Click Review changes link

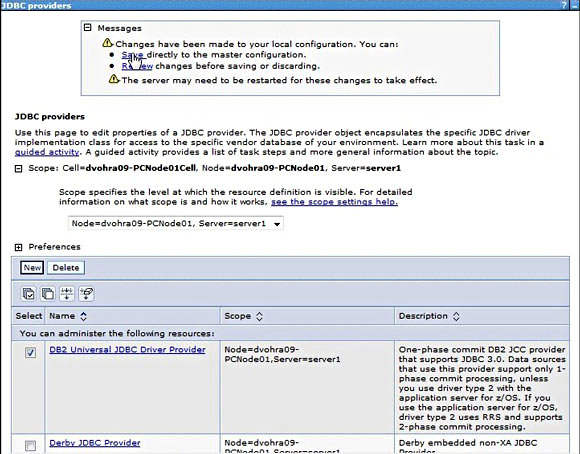pos(137,66)
